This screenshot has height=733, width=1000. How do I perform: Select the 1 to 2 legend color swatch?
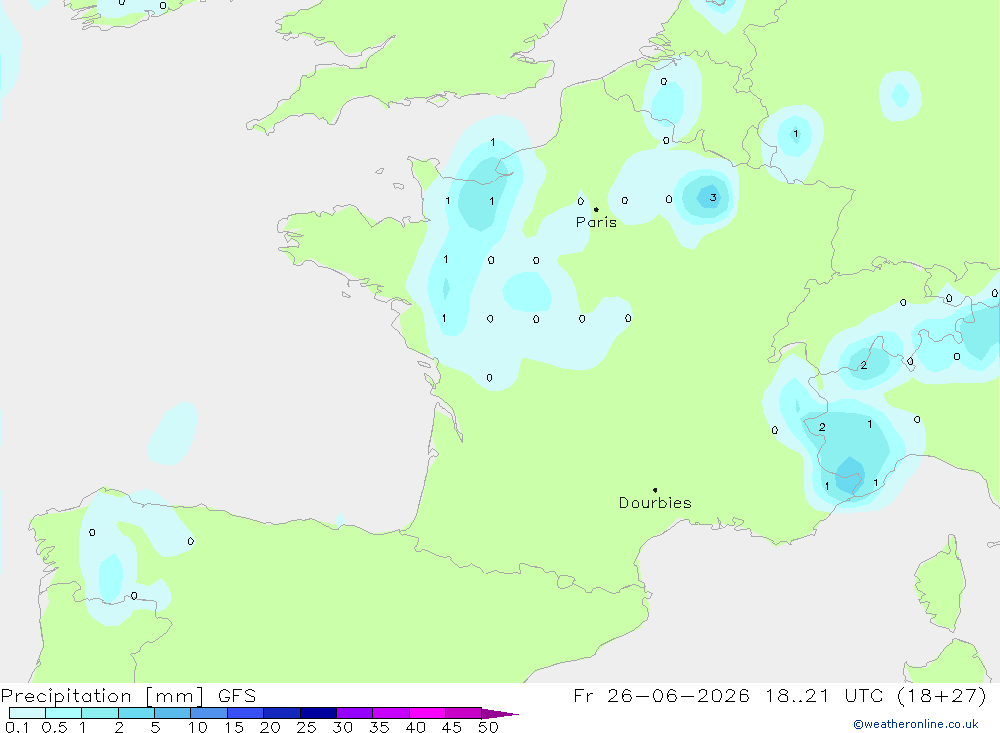(100, 713)
